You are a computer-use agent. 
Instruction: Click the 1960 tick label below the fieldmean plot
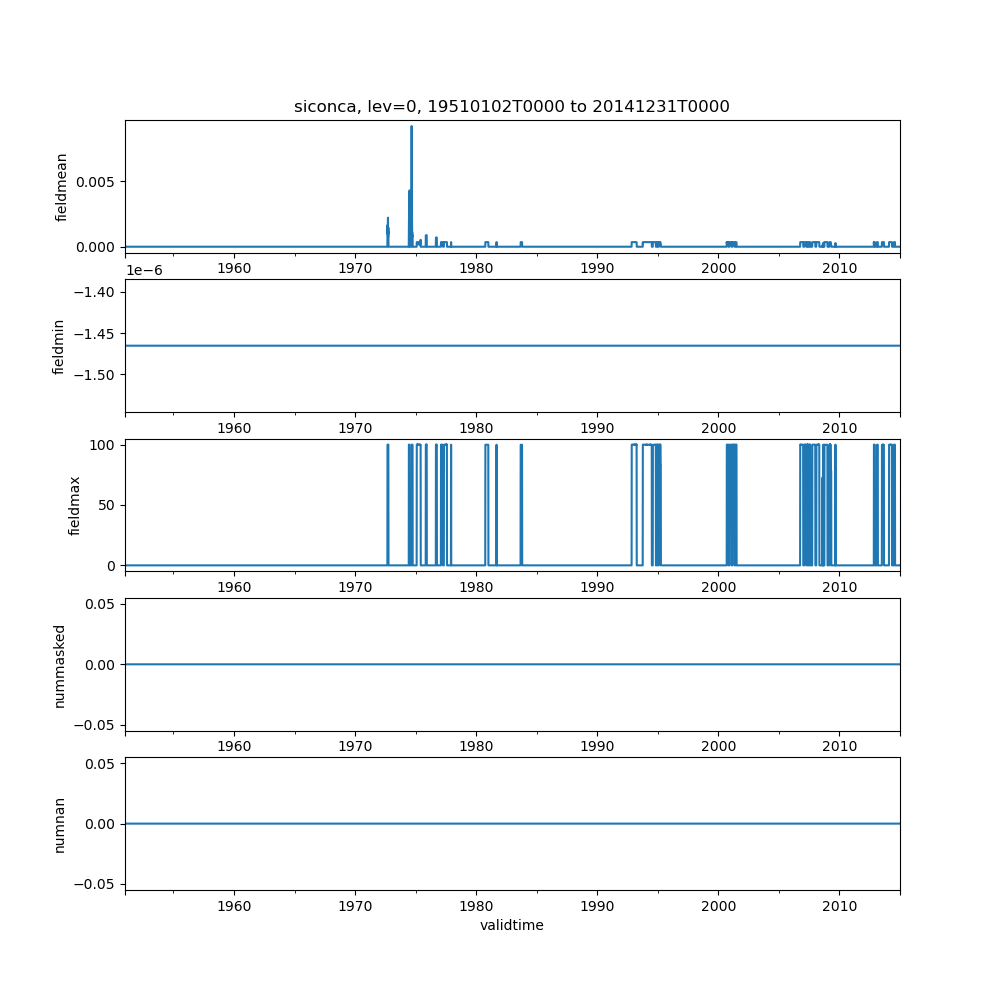click(x=234, y=268)
